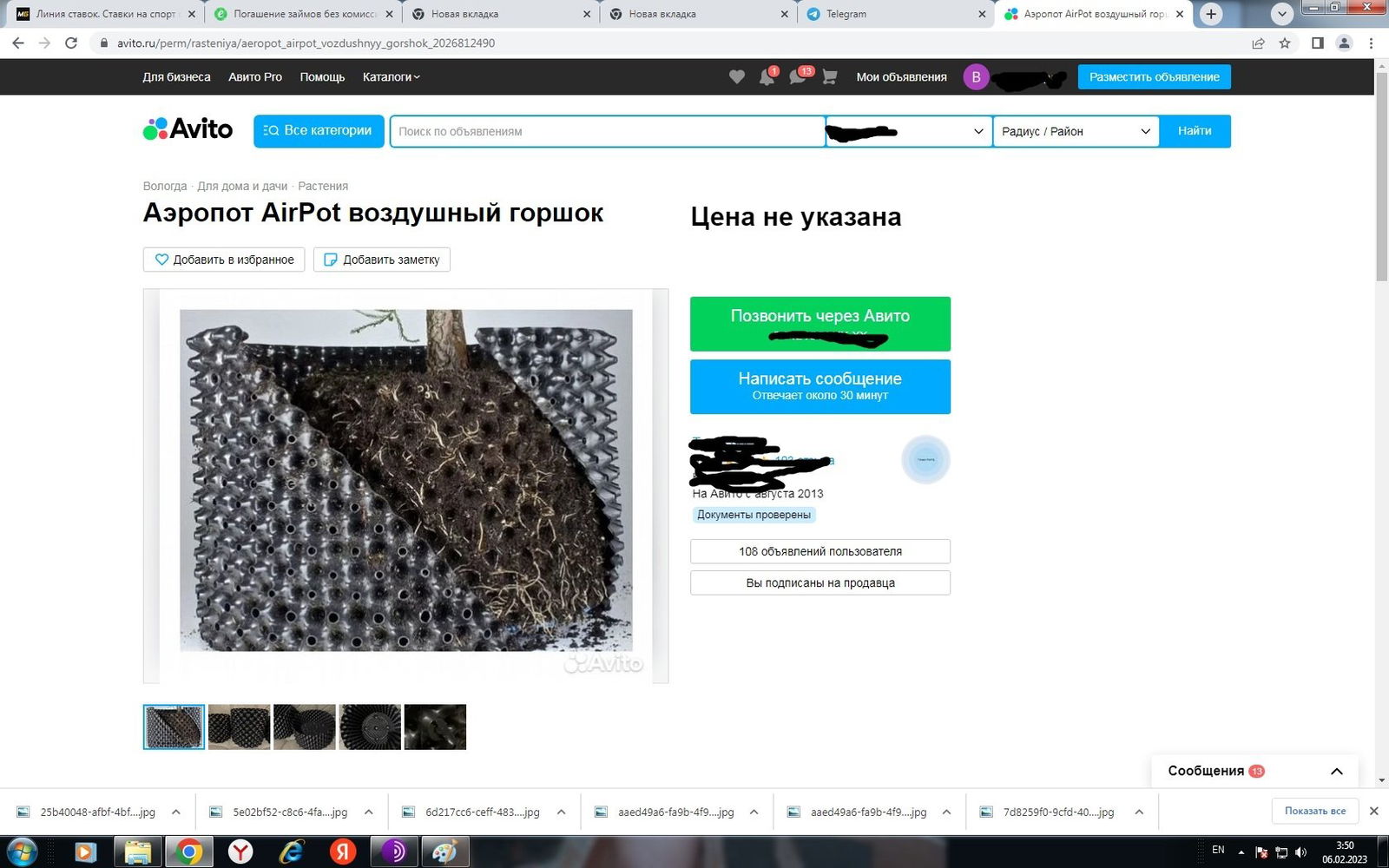Select the second photo thumbnail

(x=239, y=727)
